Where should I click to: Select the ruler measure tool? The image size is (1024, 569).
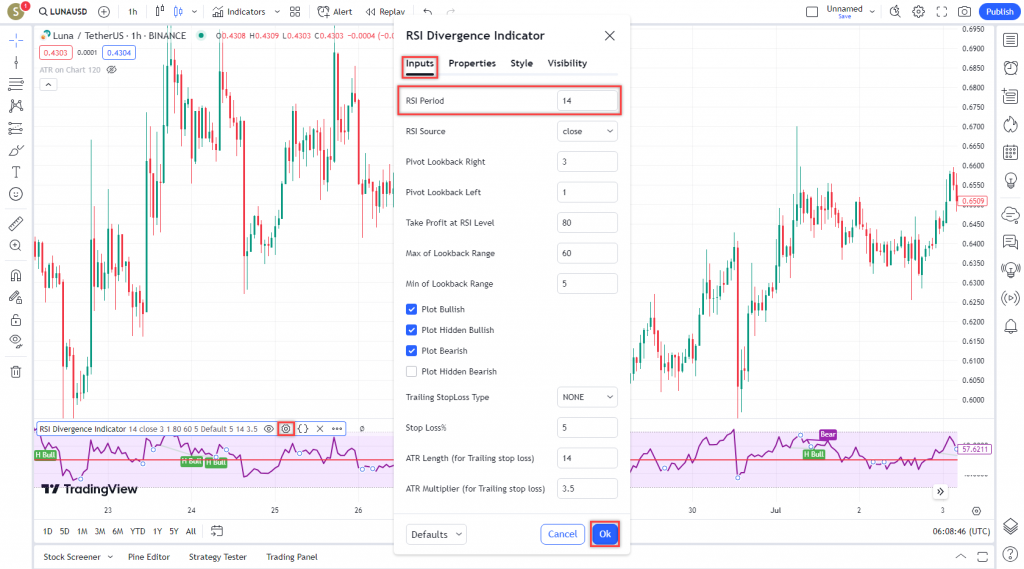tap(16, 224)
